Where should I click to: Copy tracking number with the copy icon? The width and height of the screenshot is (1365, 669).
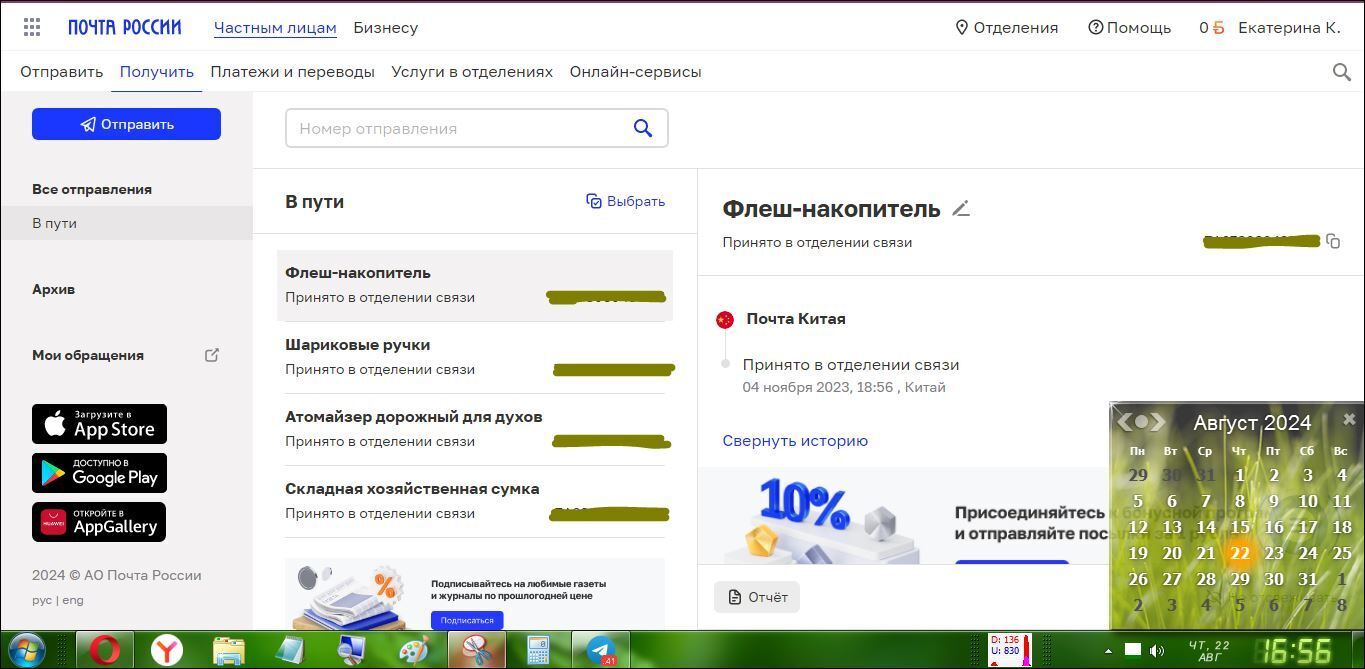tap(1333, 242)
